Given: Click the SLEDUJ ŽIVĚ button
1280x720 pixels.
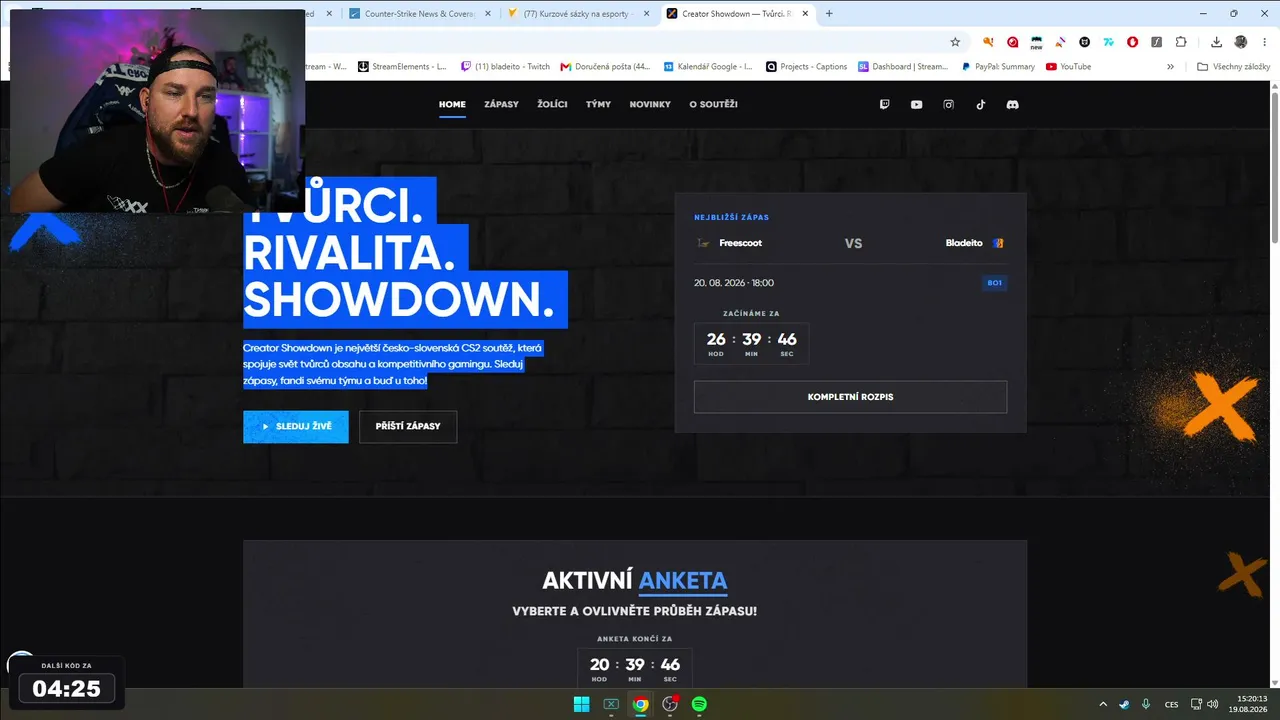Looking at the screenshot, I should click(x=296, y=426).
